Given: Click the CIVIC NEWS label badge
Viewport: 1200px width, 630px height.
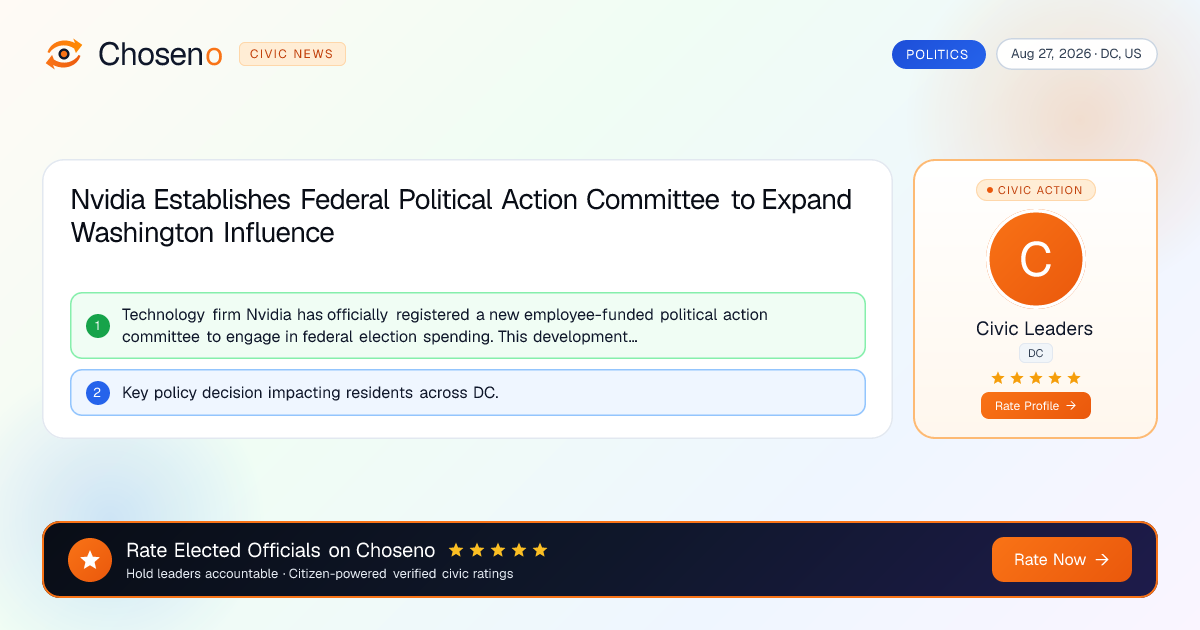Looking at the screenshot, I should click(x=292, y=54).
